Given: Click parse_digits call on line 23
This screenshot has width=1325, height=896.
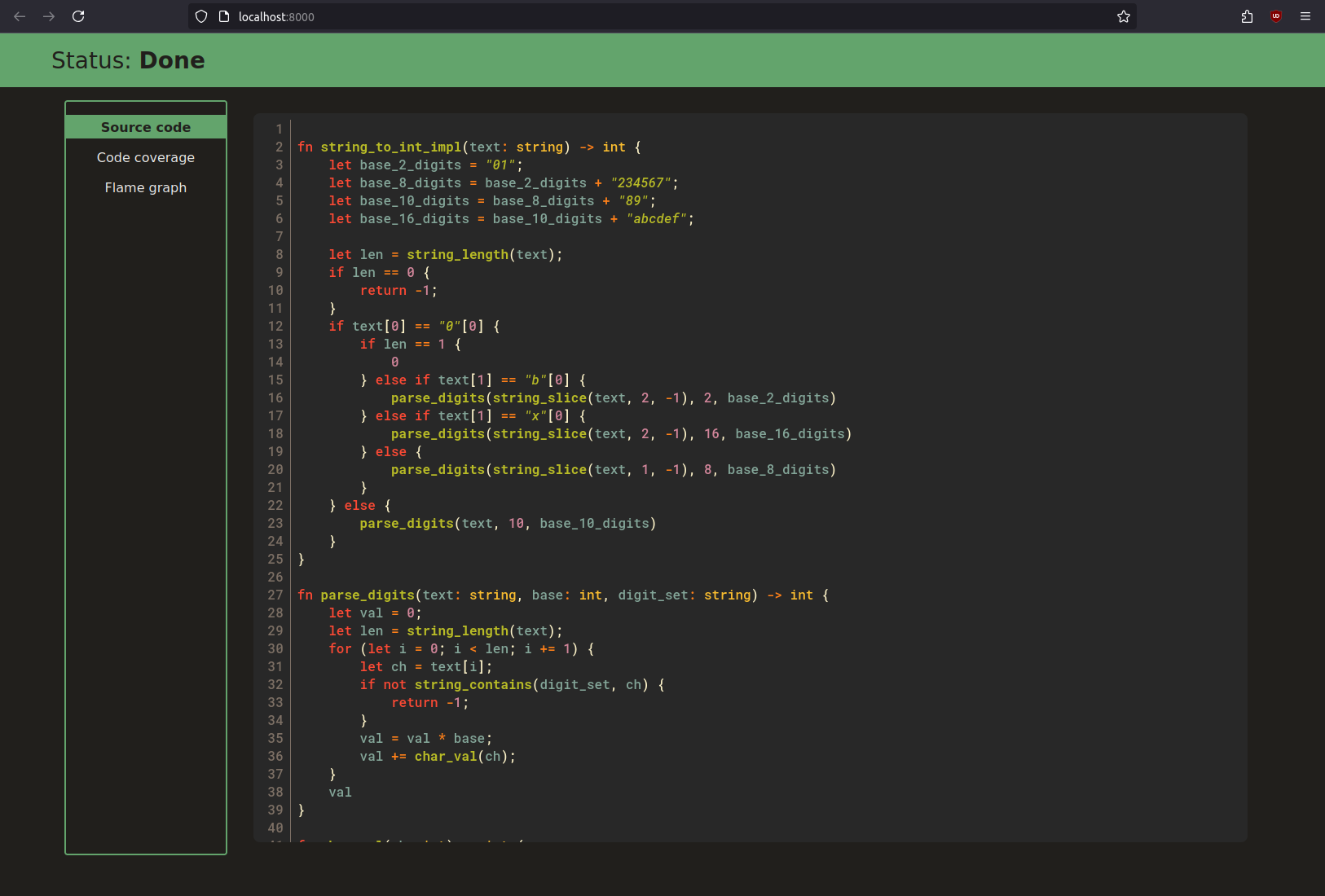Looking at the screenshot, I should point(407,524).
